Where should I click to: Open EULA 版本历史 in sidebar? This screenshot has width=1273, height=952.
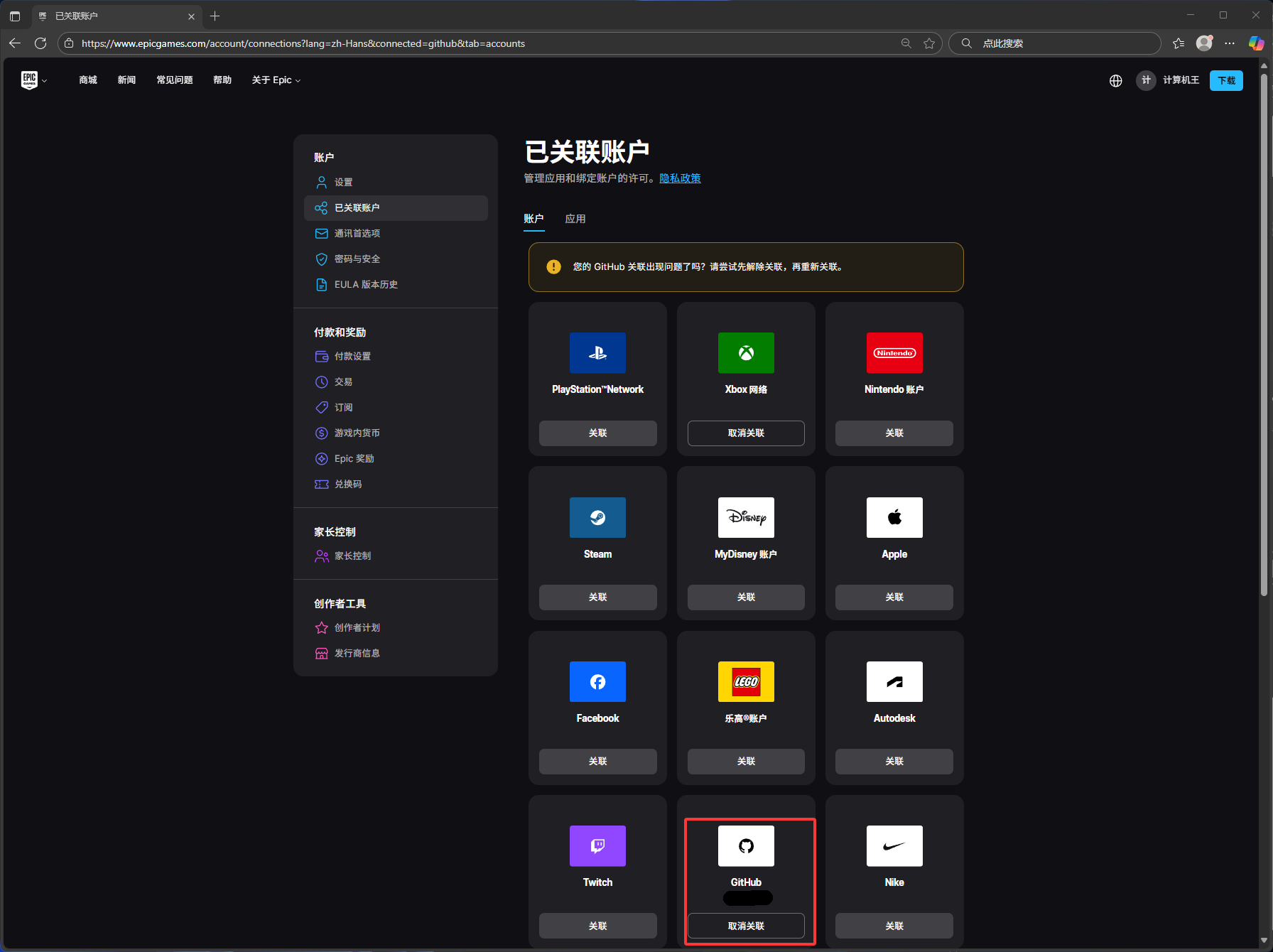pyautogui.click(x=396, y=285)
